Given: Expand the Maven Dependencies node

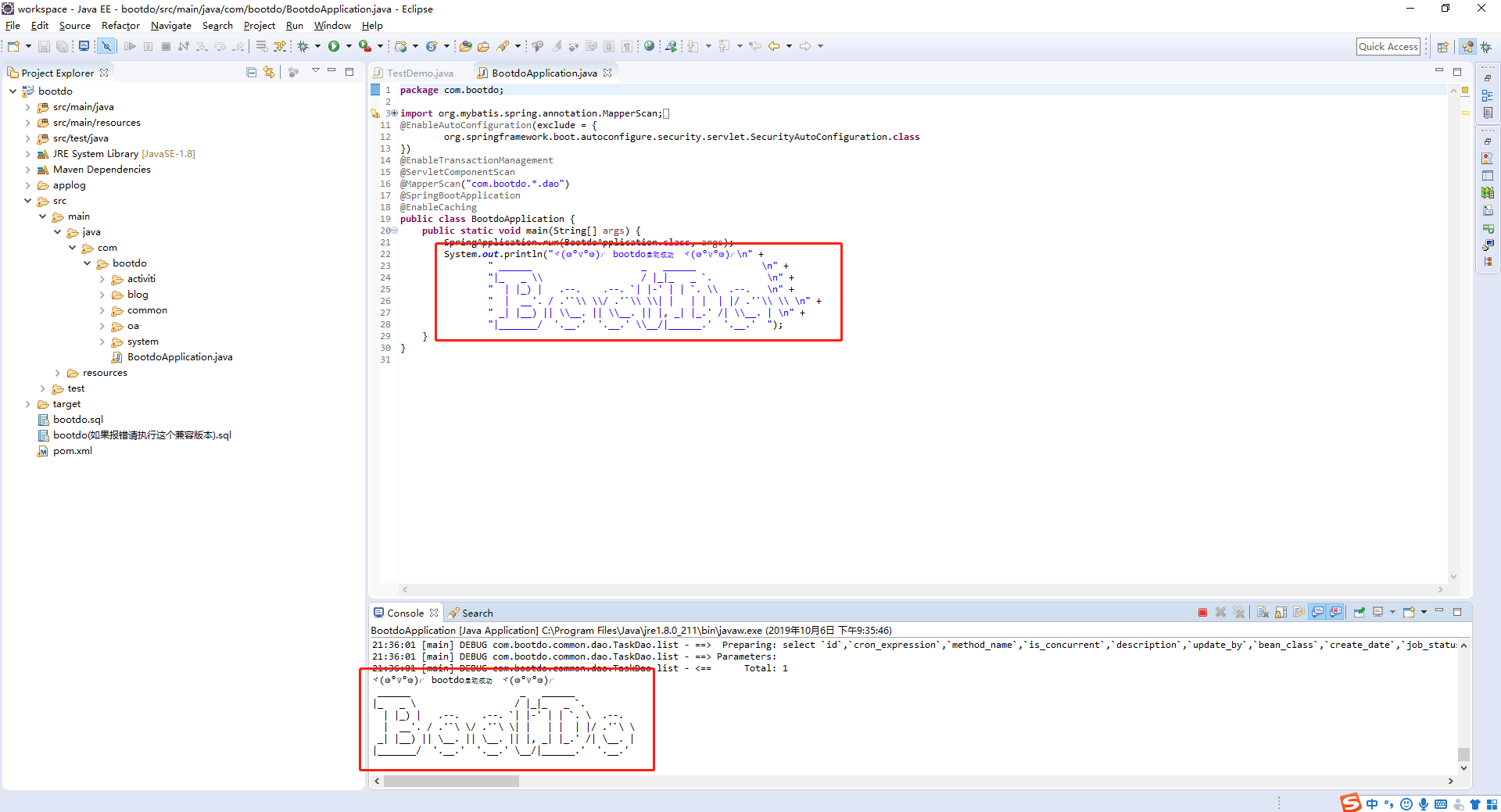Looking at the screenshot, I should tap(28, 170).
